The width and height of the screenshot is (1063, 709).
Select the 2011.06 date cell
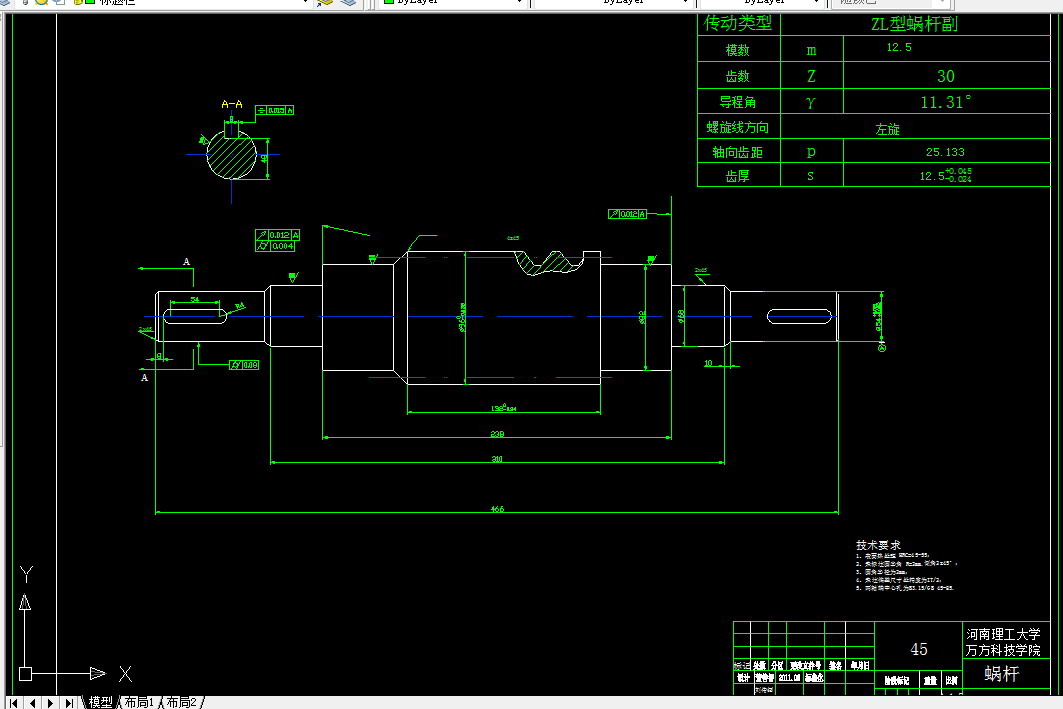click(x=788, y=677)
